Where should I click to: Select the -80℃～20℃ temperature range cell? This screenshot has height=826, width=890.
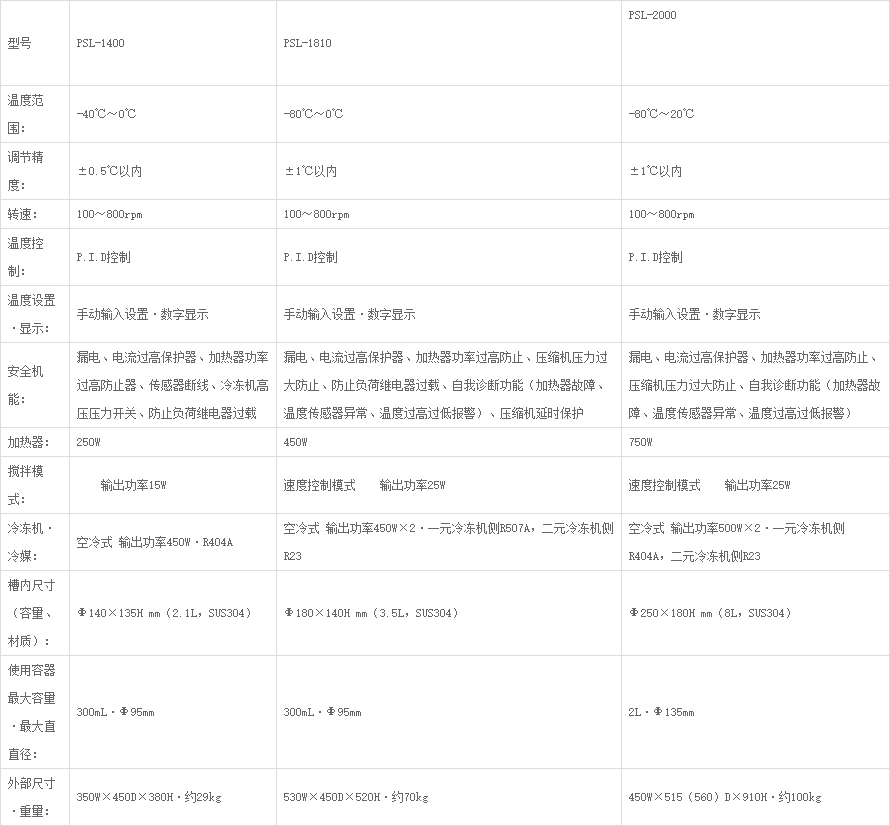click(661, 114)
